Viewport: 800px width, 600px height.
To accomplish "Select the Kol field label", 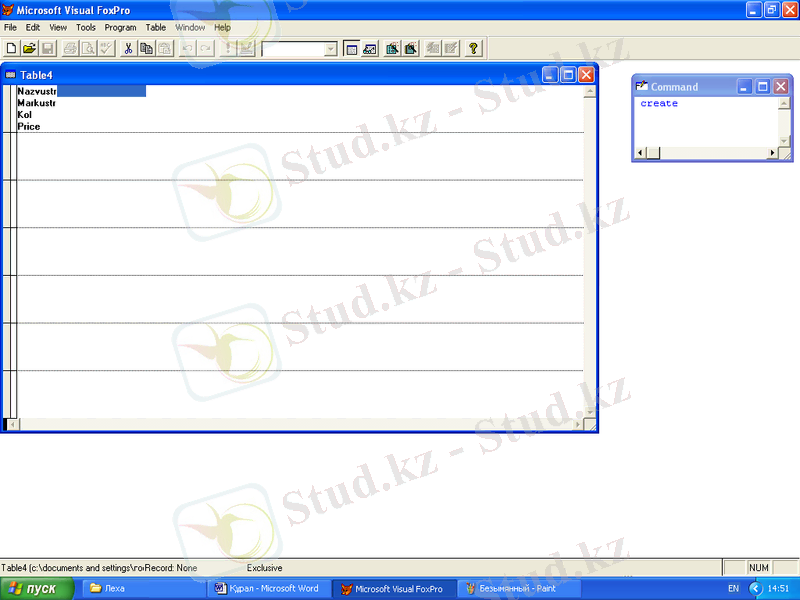I will (x=24, y=115).
